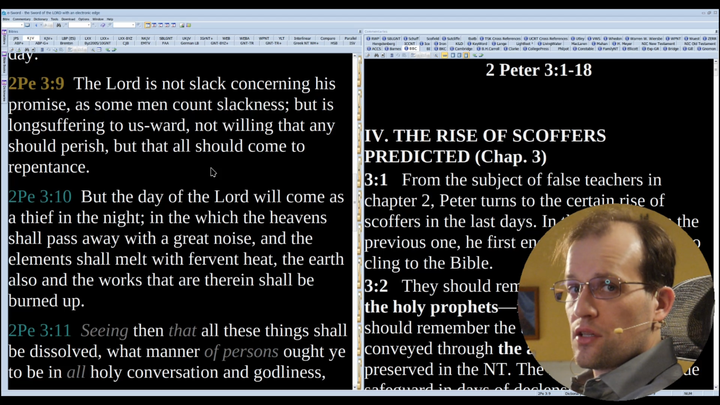720x405 pixels.
Task: Open the Compare Bible tab
Action: 327,39
